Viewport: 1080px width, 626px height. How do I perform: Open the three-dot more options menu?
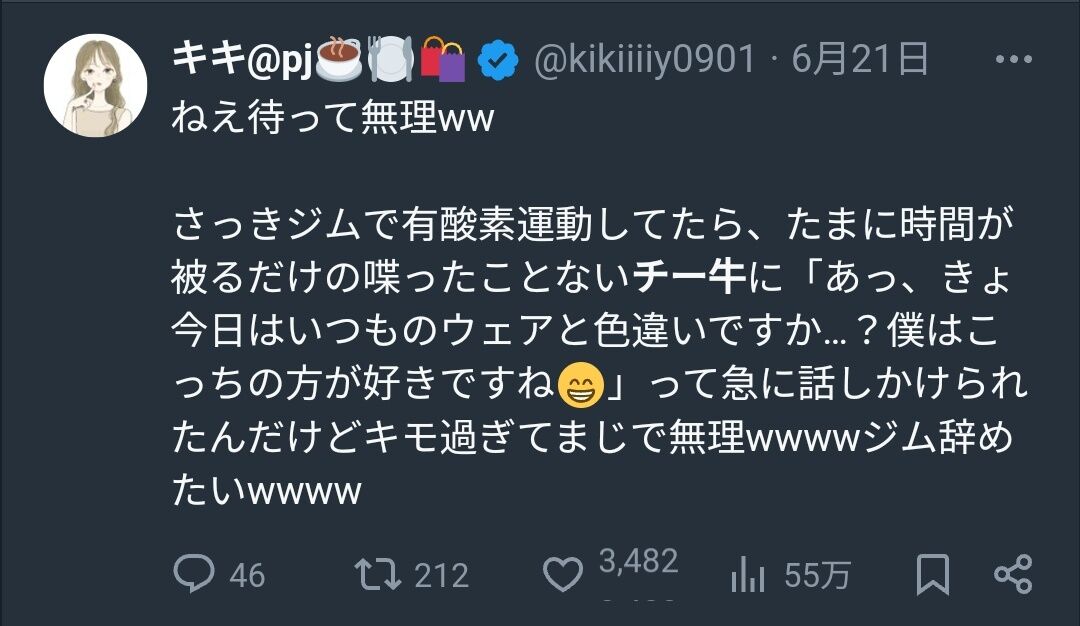(1013, 59)
